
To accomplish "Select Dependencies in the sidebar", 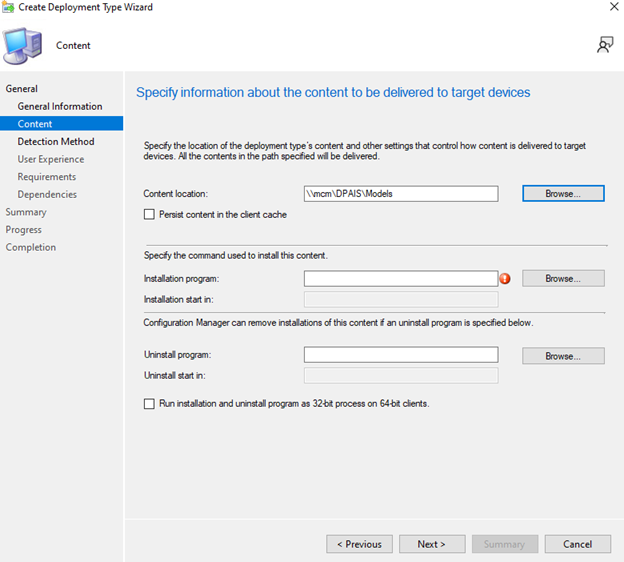I will click(x=47, y=194).
